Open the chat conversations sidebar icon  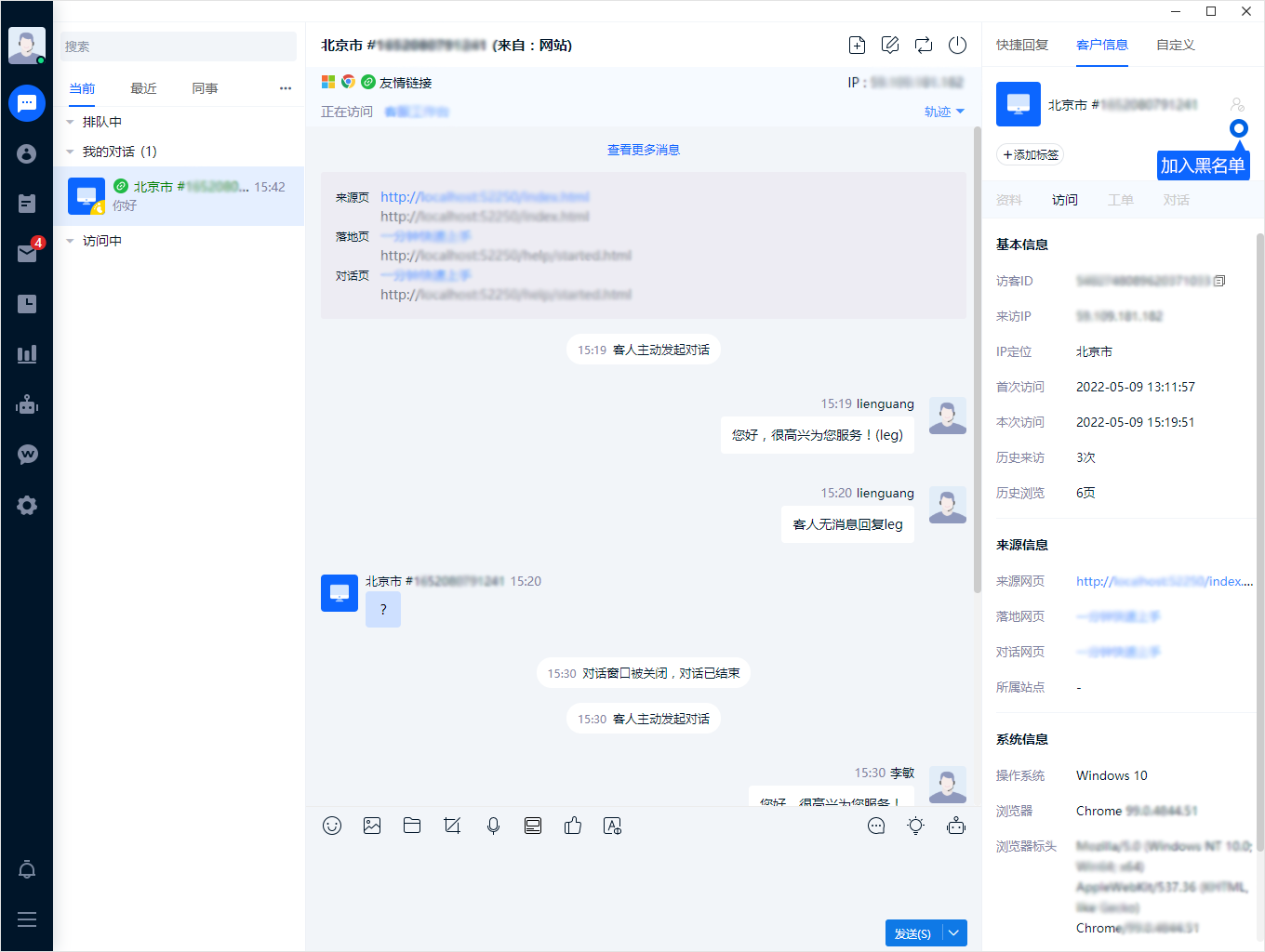pos(27,103)
